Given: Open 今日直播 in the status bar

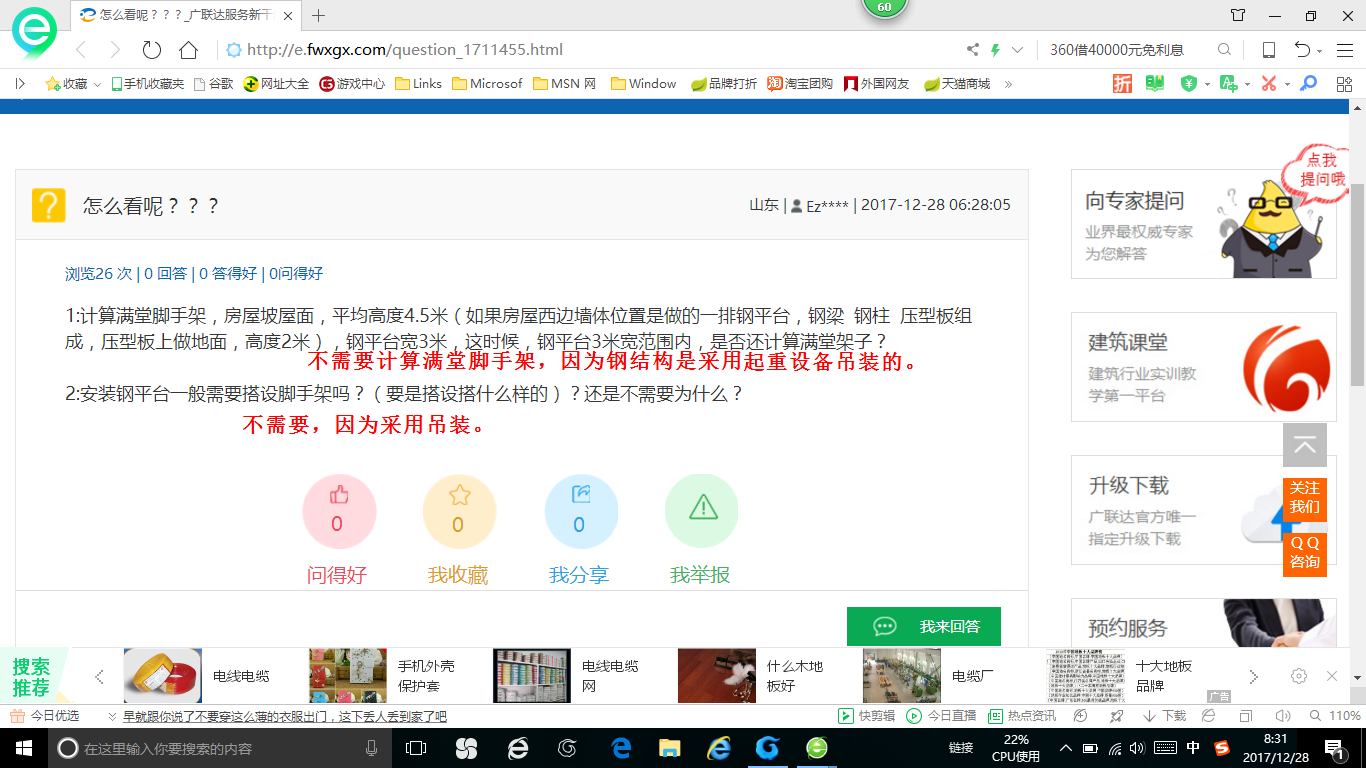Looking at the screenshot, I should [x=941, y=716].
